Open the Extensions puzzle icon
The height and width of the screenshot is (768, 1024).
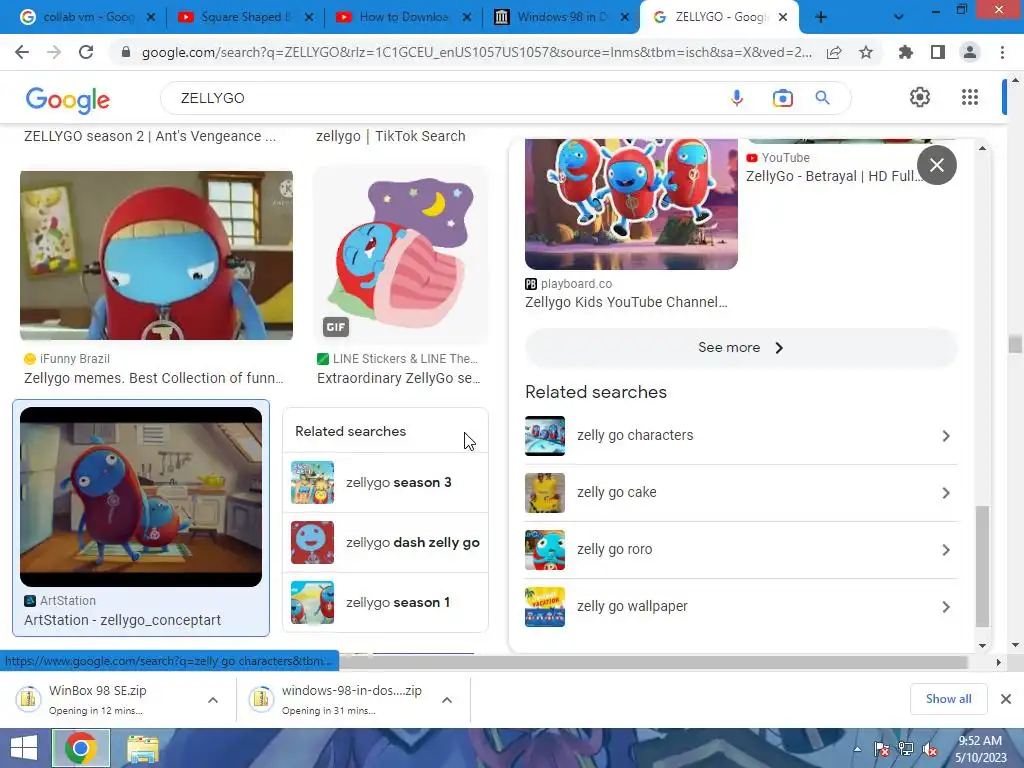(905, 52)
